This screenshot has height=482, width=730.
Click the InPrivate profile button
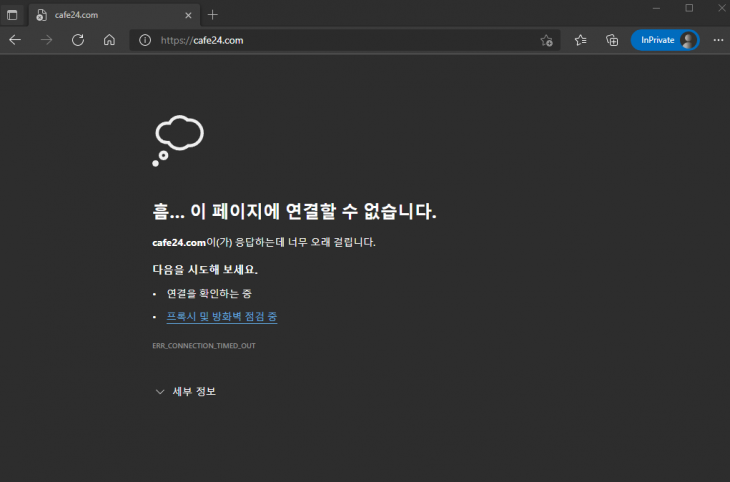665,40
